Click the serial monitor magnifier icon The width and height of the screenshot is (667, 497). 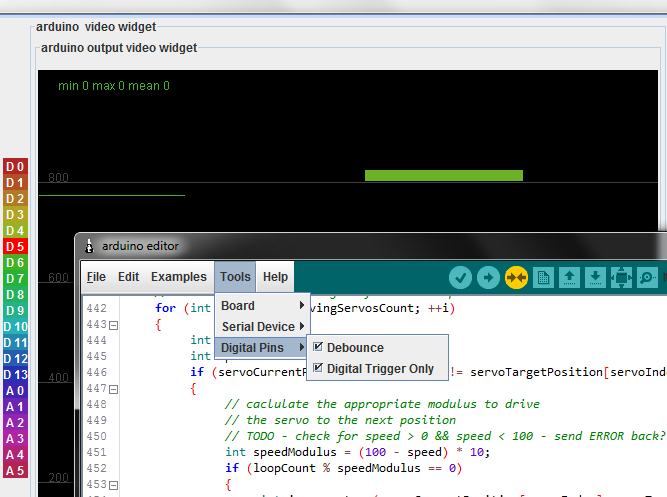tap(647, 278)
